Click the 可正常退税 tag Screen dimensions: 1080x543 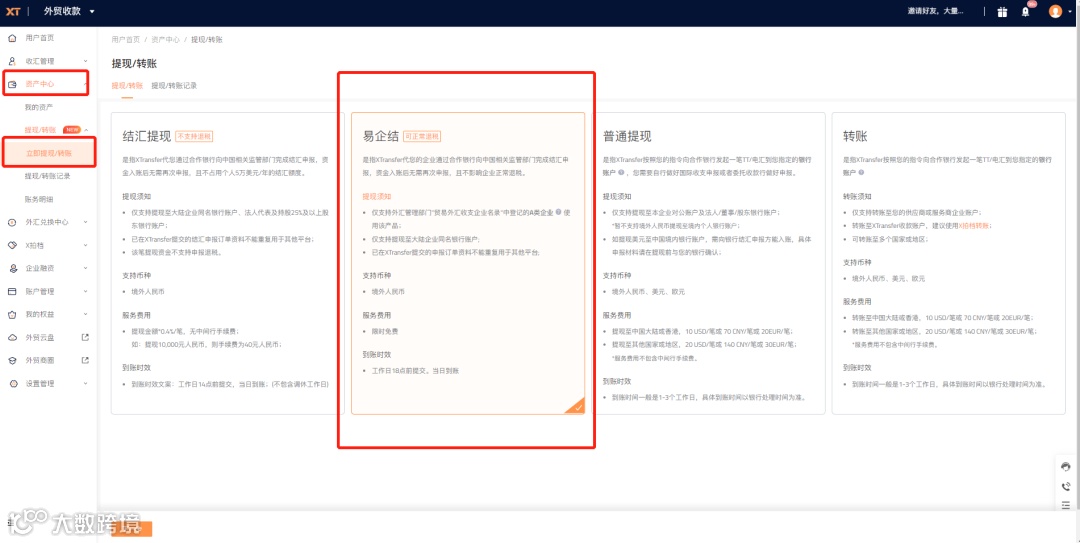[422, 136]
